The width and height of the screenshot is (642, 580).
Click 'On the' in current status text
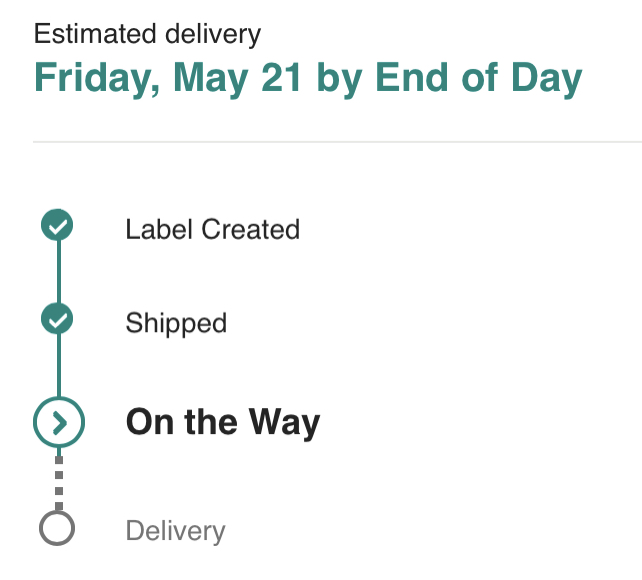pyautogui.click(x=181, y=422)
